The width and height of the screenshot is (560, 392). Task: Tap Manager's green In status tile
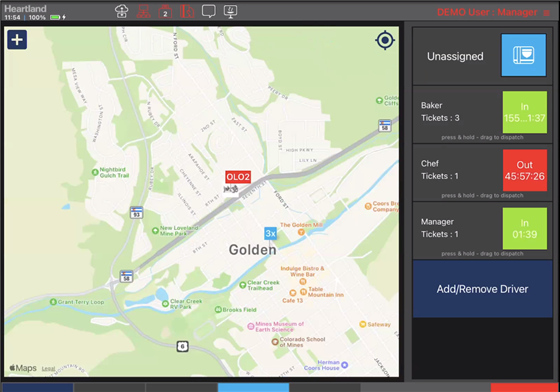[525, 228]
